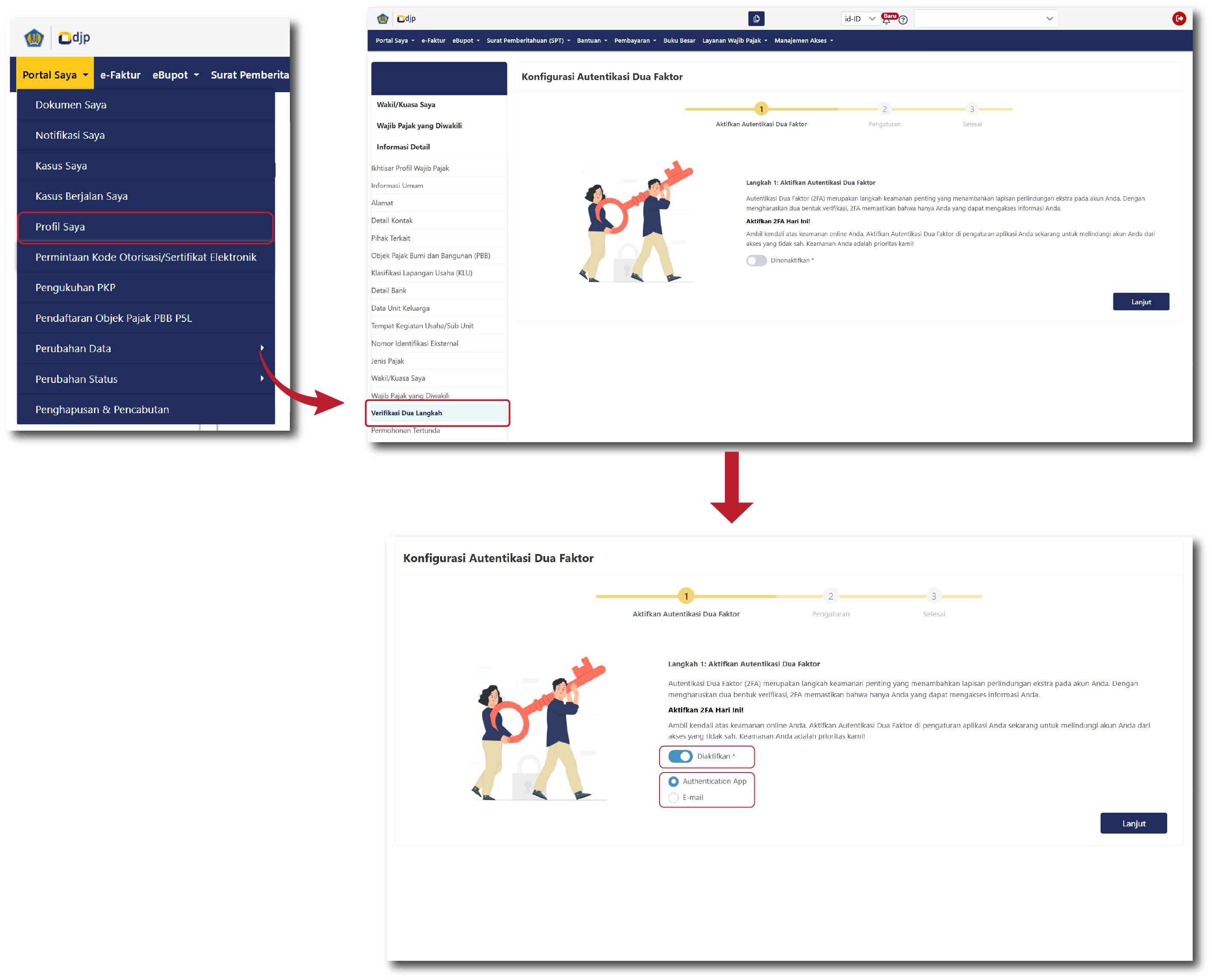
Task: Click the copy document icon button
Action: point(756,19)
